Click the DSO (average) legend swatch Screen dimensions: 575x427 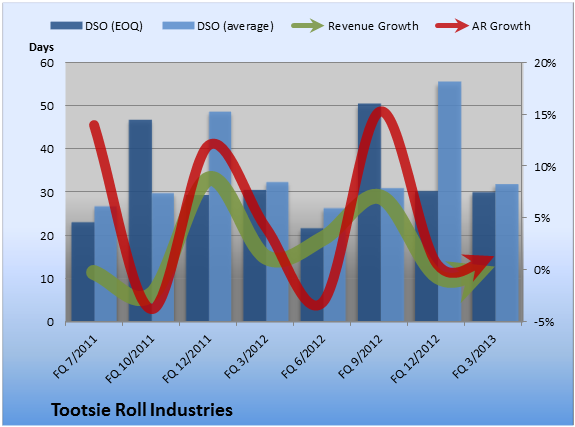(x=178, y=26)
